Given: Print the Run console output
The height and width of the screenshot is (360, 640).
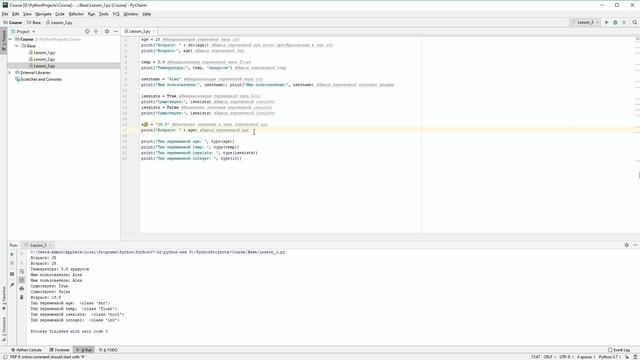Looking at the screenshot, I should click(x=22, y=289).
